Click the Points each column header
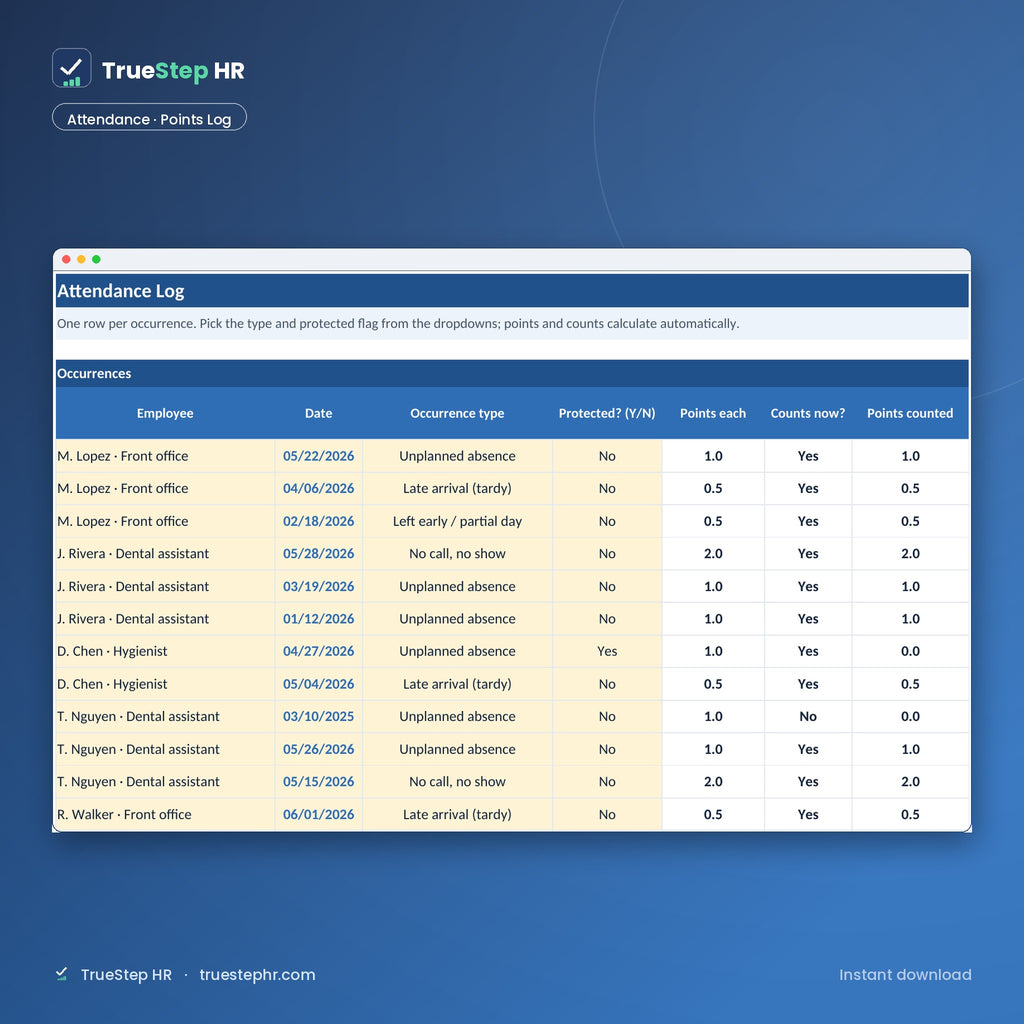Screen dimensions: 1024x1024 (712, 413)
